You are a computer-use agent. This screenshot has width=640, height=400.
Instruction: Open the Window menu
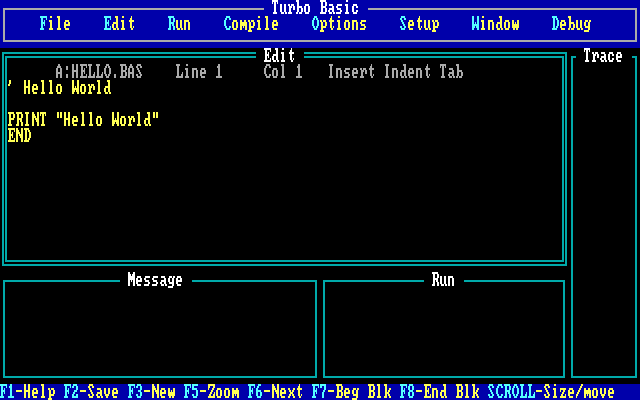click(x=495, y=24)
